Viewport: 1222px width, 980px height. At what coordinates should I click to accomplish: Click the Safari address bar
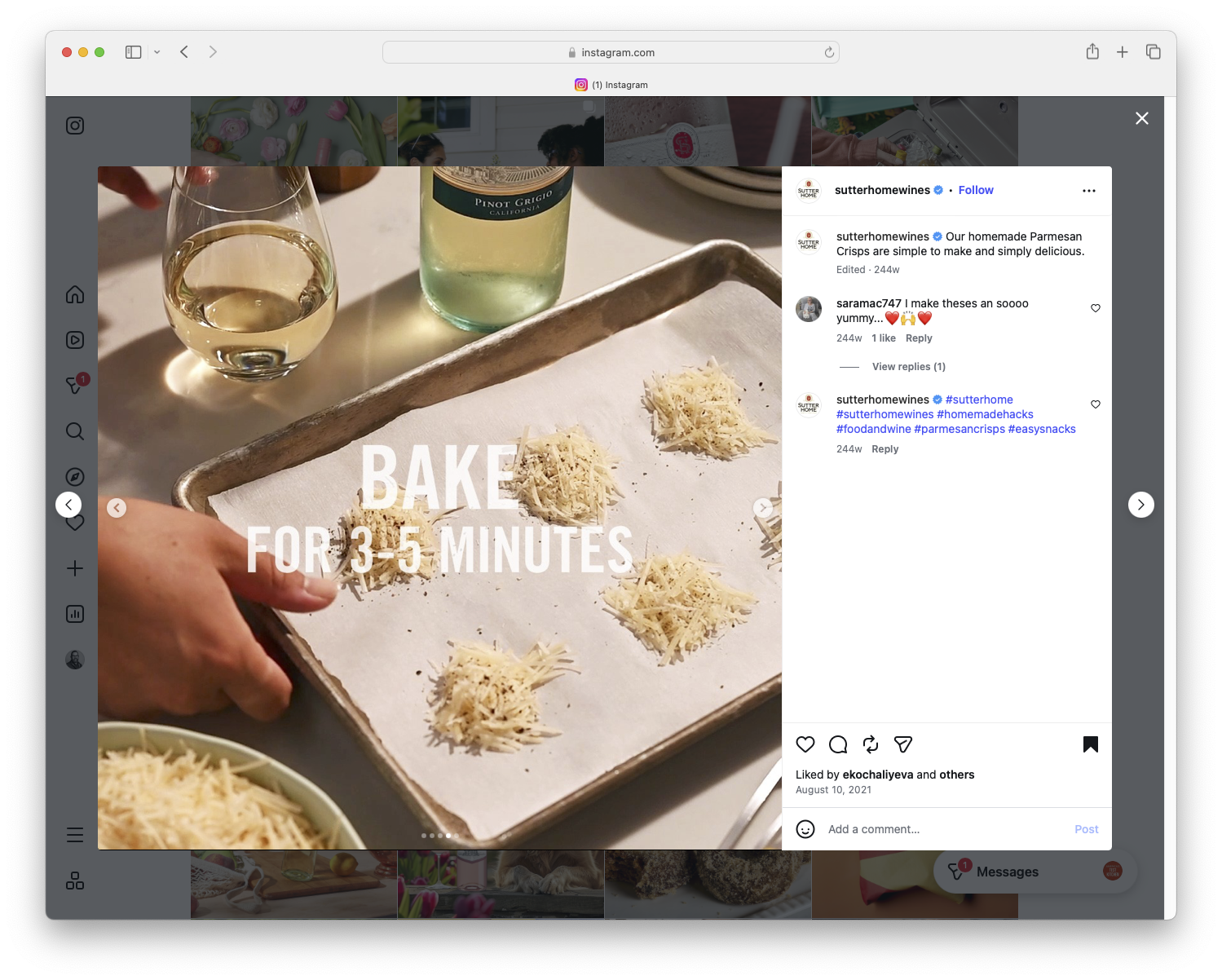point(611,52)
